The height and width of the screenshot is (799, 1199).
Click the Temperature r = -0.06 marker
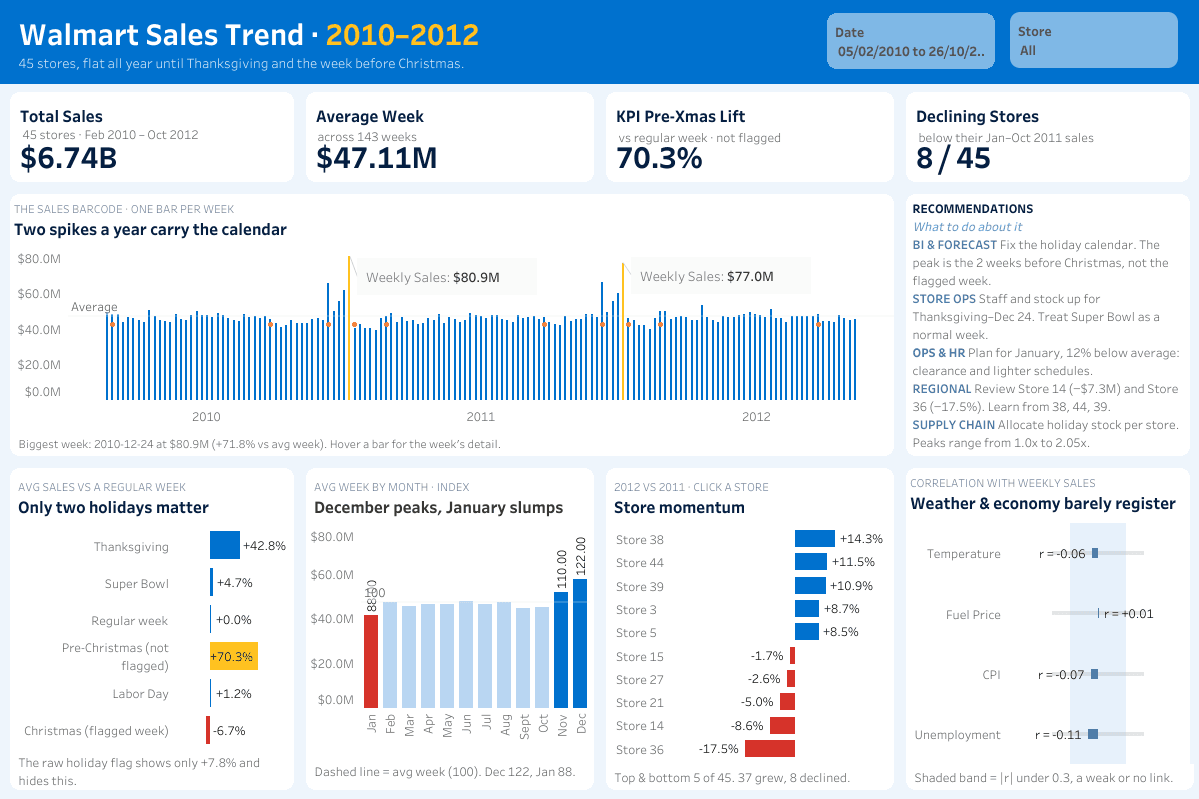1095,553
